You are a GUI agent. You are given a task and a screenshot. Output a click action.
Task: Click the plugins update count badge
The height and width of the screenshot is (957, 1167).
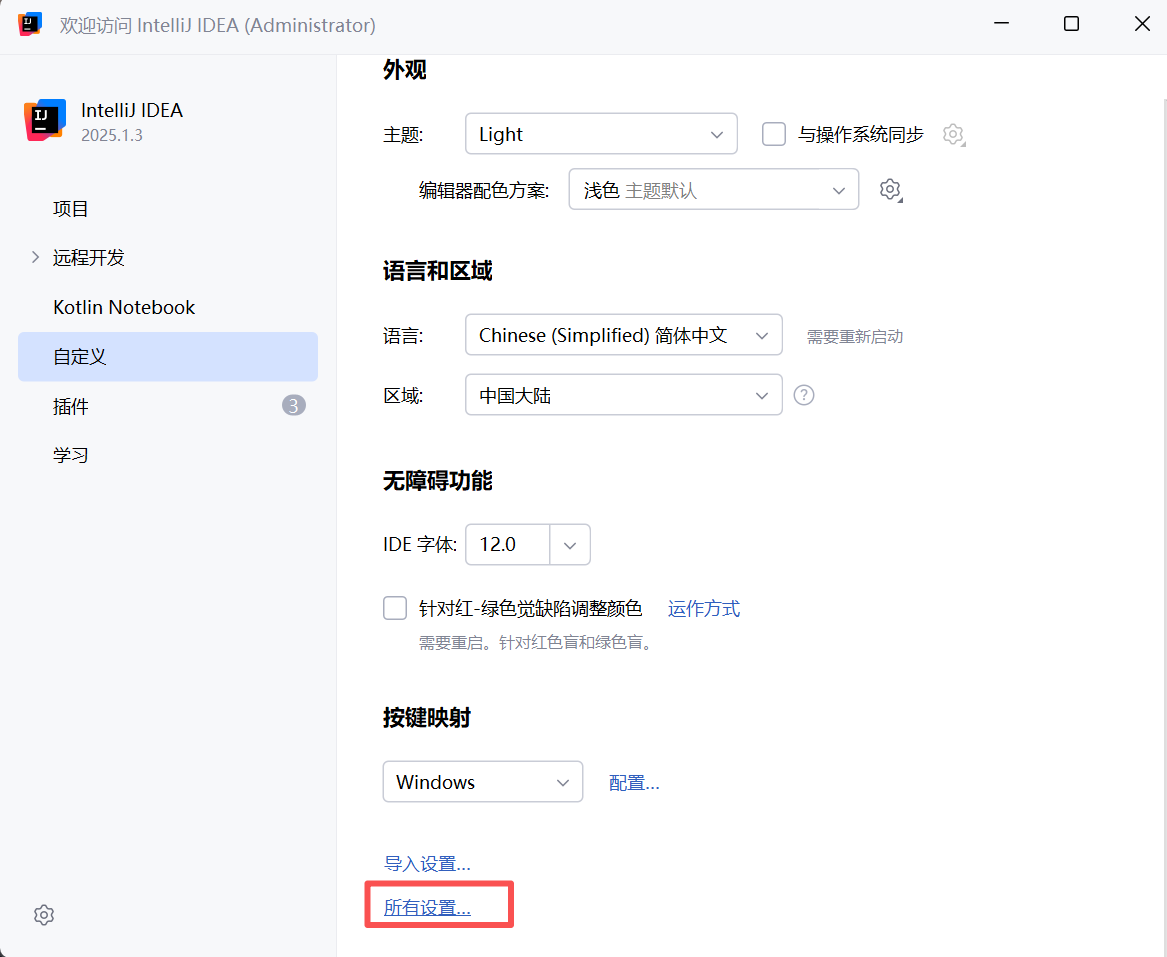tap(294, 406)
